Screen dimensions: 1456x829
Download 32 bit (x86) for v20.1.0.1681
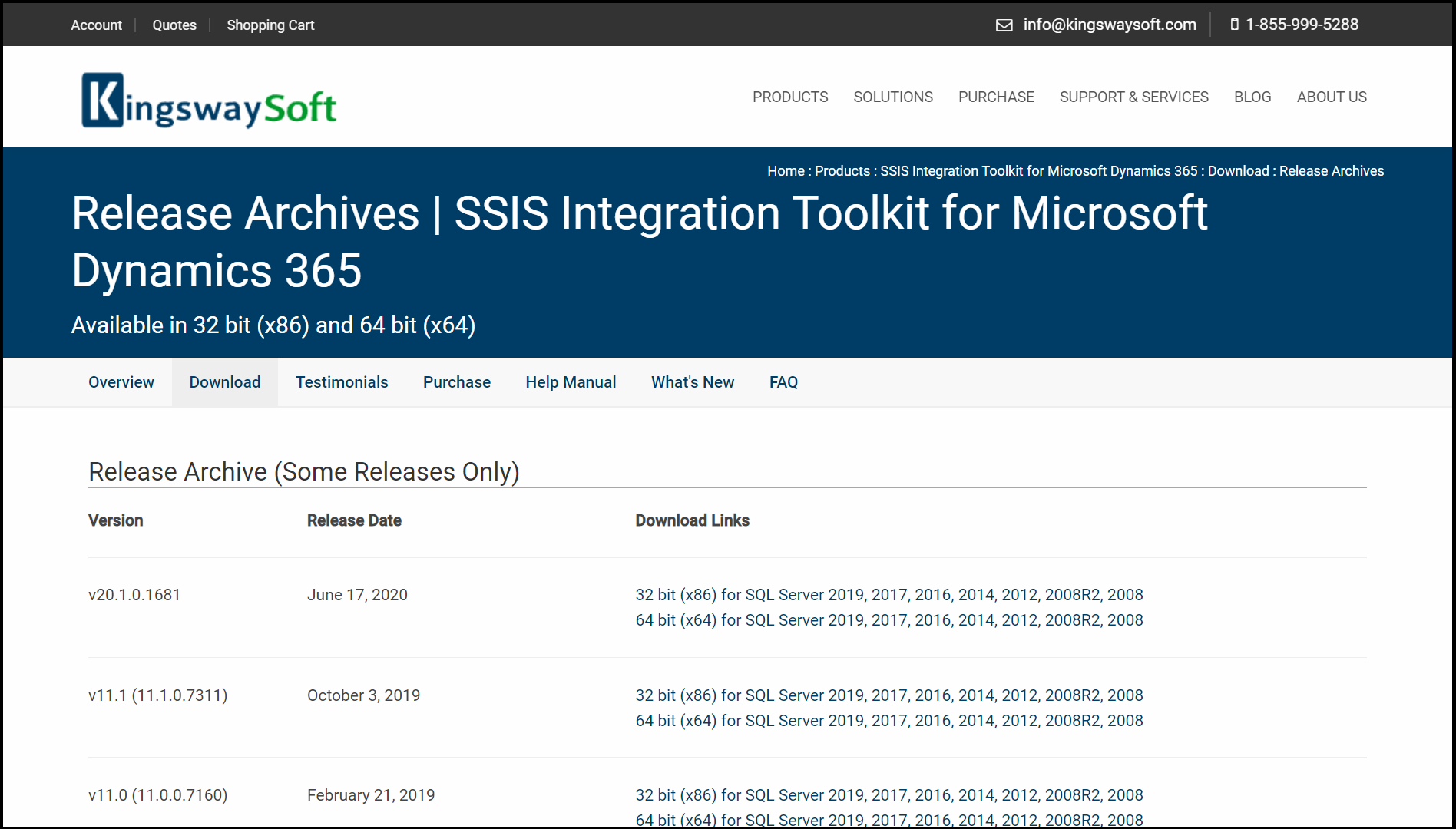point(889,595)
